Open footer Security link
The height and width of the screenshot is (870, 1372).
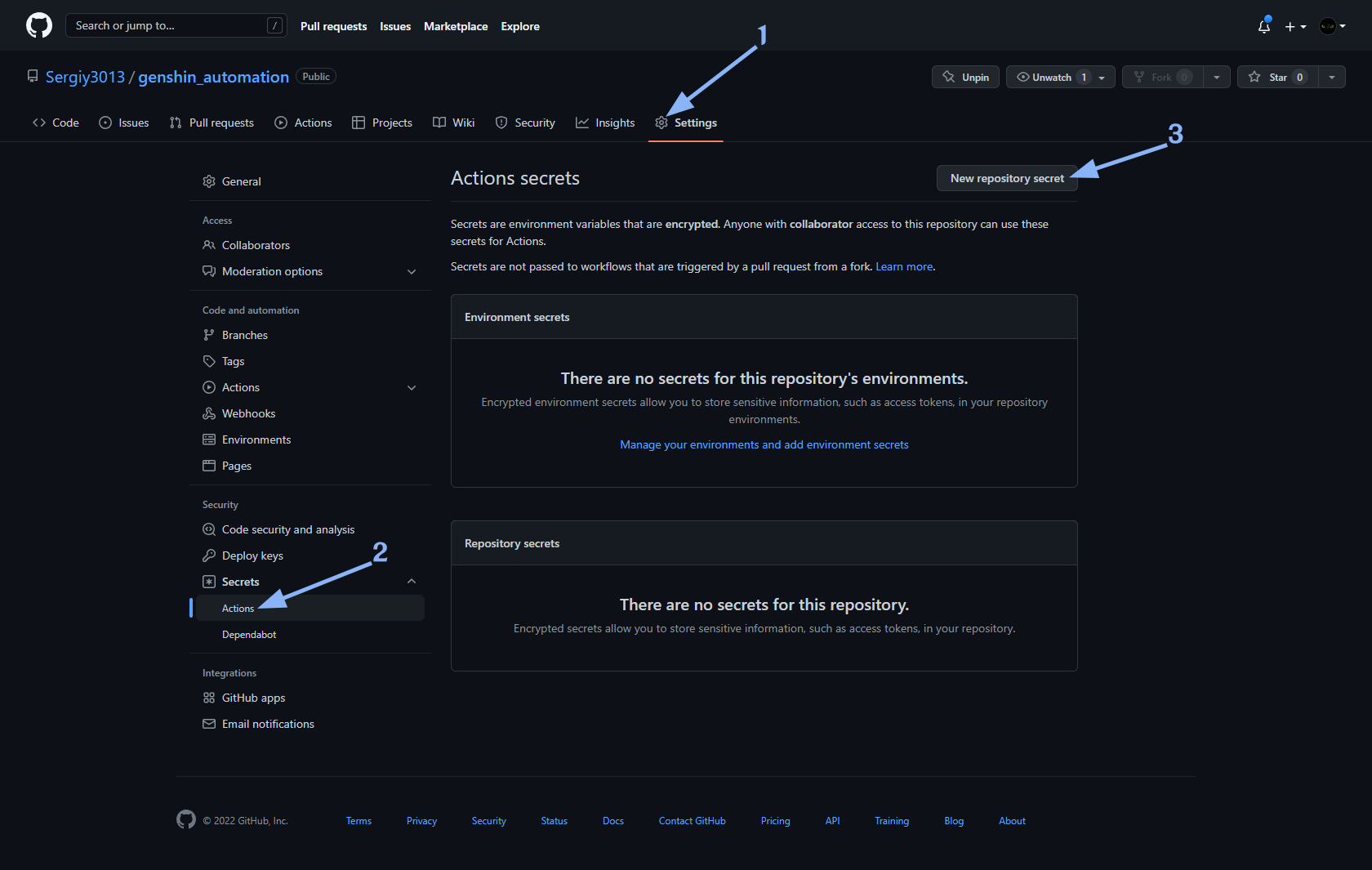489,821
